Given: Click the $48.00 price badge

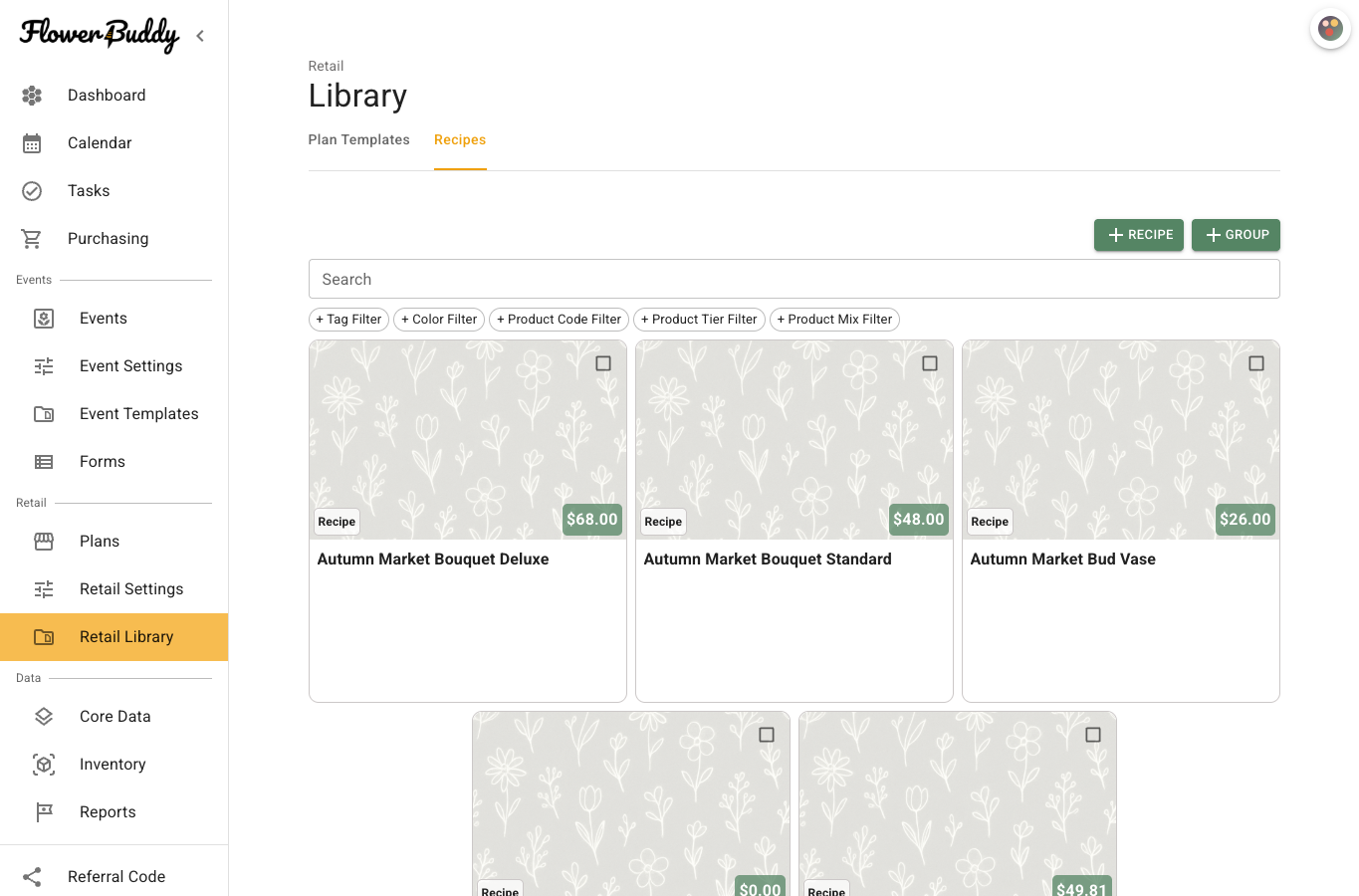Looking at the screenshot, I should pos(919,520).
